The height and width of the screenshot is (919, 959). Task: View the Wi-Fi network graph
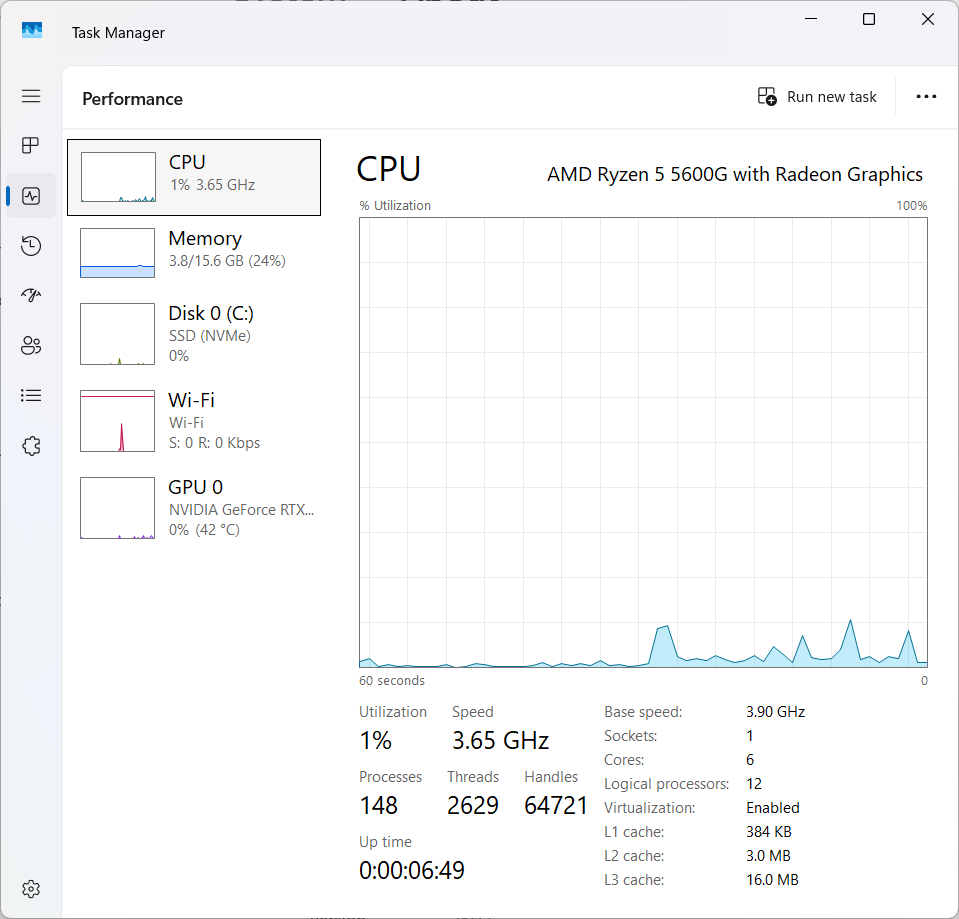point(194,421)
